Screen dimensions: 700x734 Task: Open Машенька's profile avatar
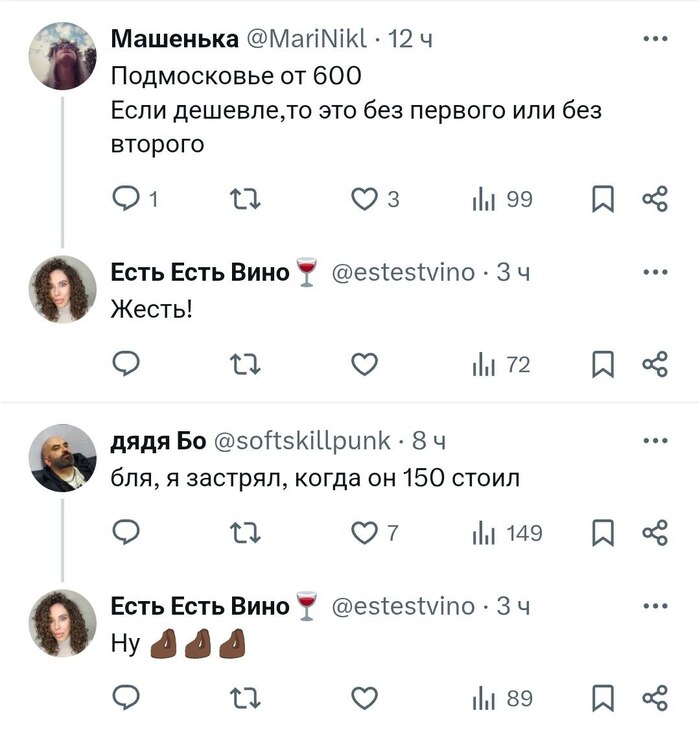63,55
